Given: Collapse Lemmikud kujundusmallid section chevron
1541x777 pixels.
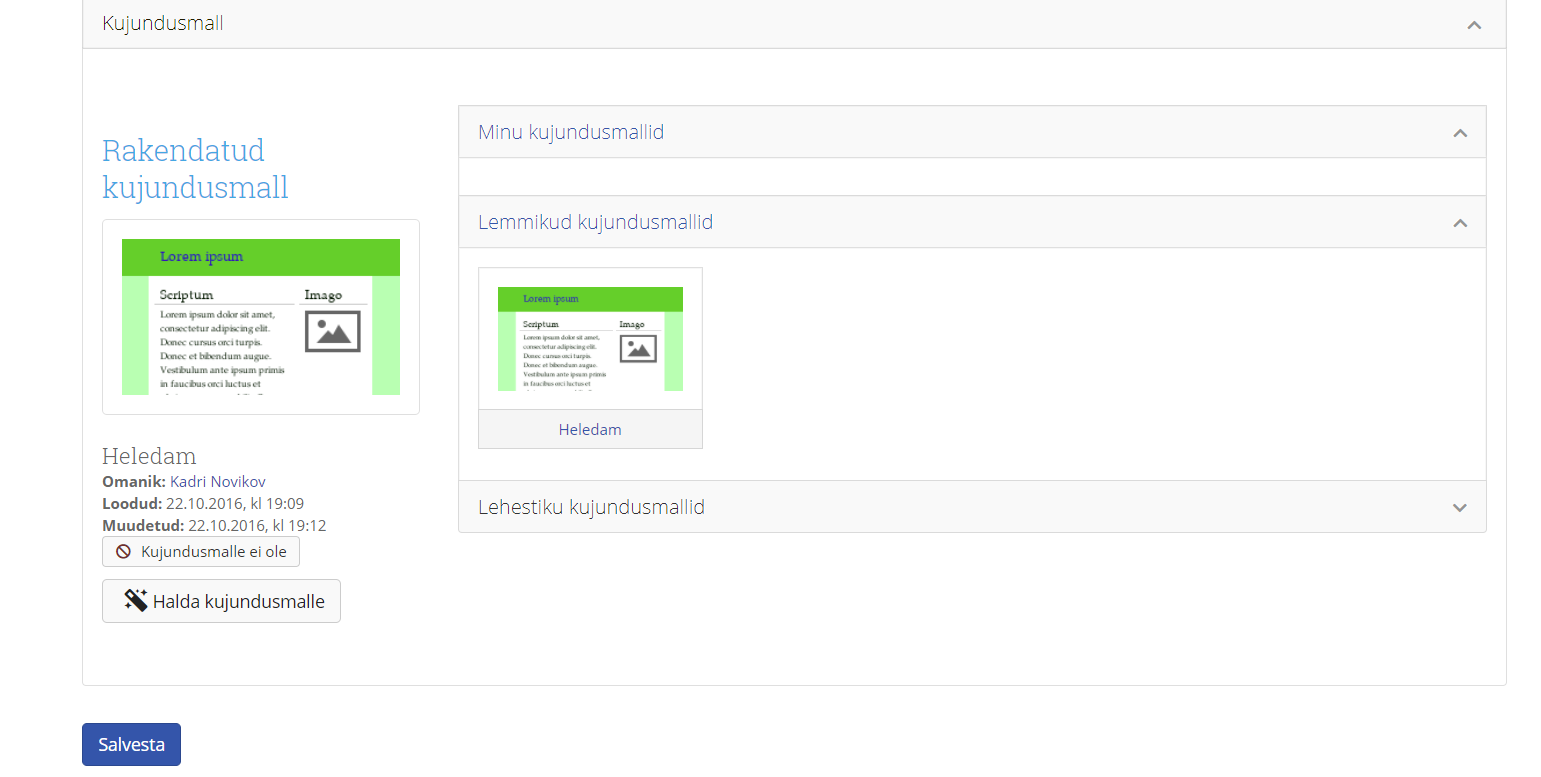Looking at the screenshot, I should [1460, 222].
